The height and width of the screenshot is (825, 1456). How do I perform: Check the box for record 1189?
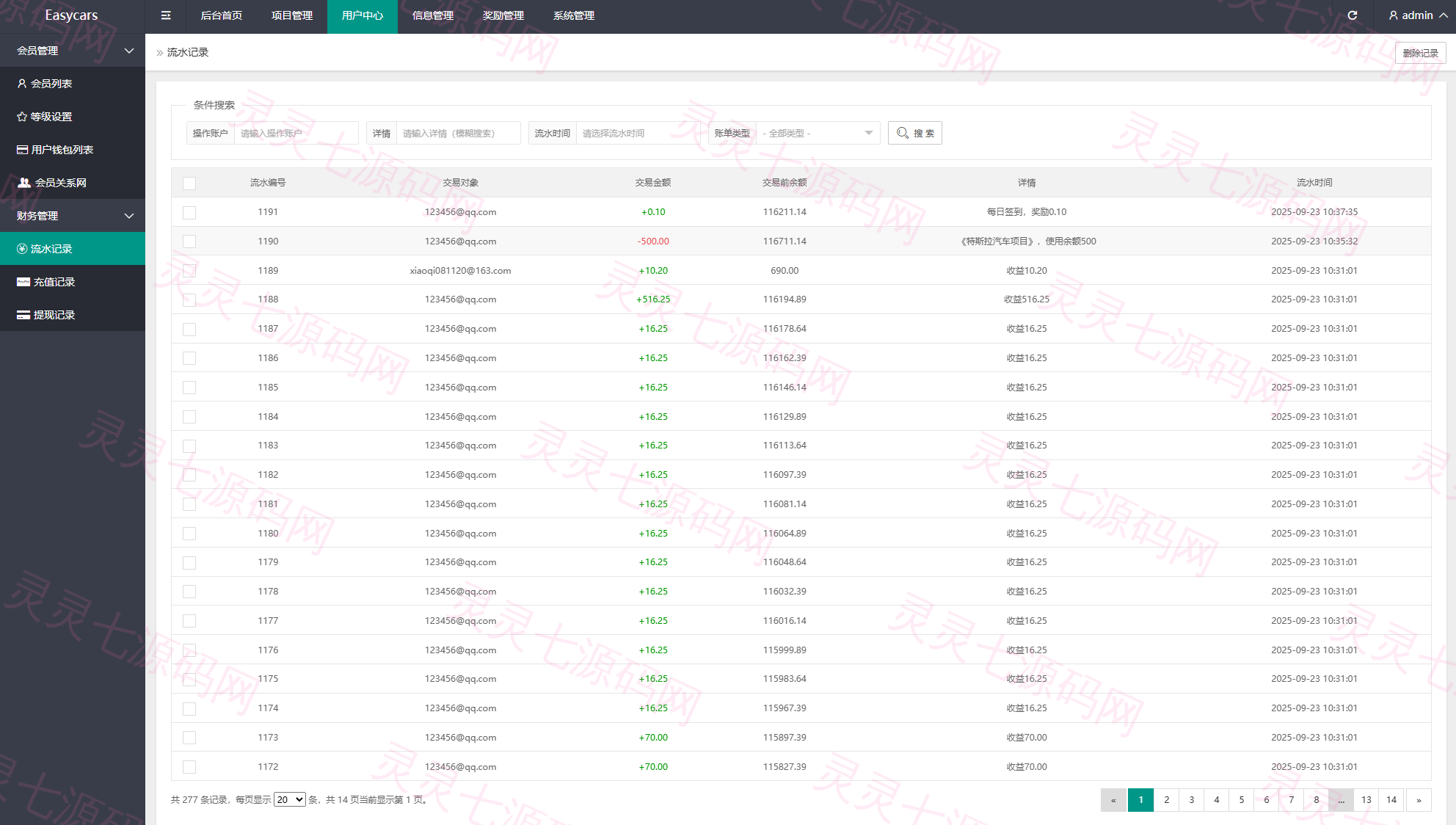pos(189,271)
